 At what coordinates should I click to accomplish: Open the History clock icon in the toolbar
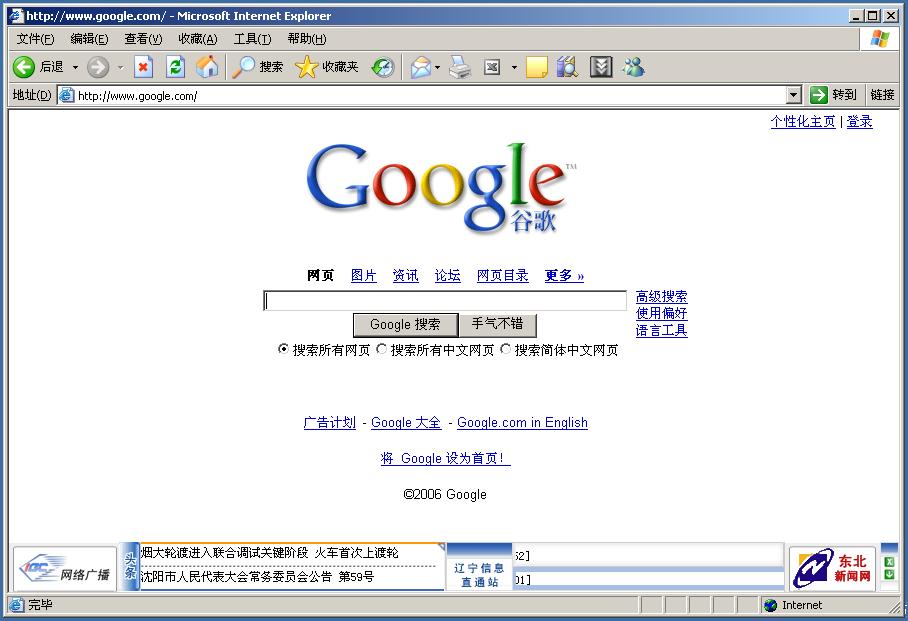(383, 67)
